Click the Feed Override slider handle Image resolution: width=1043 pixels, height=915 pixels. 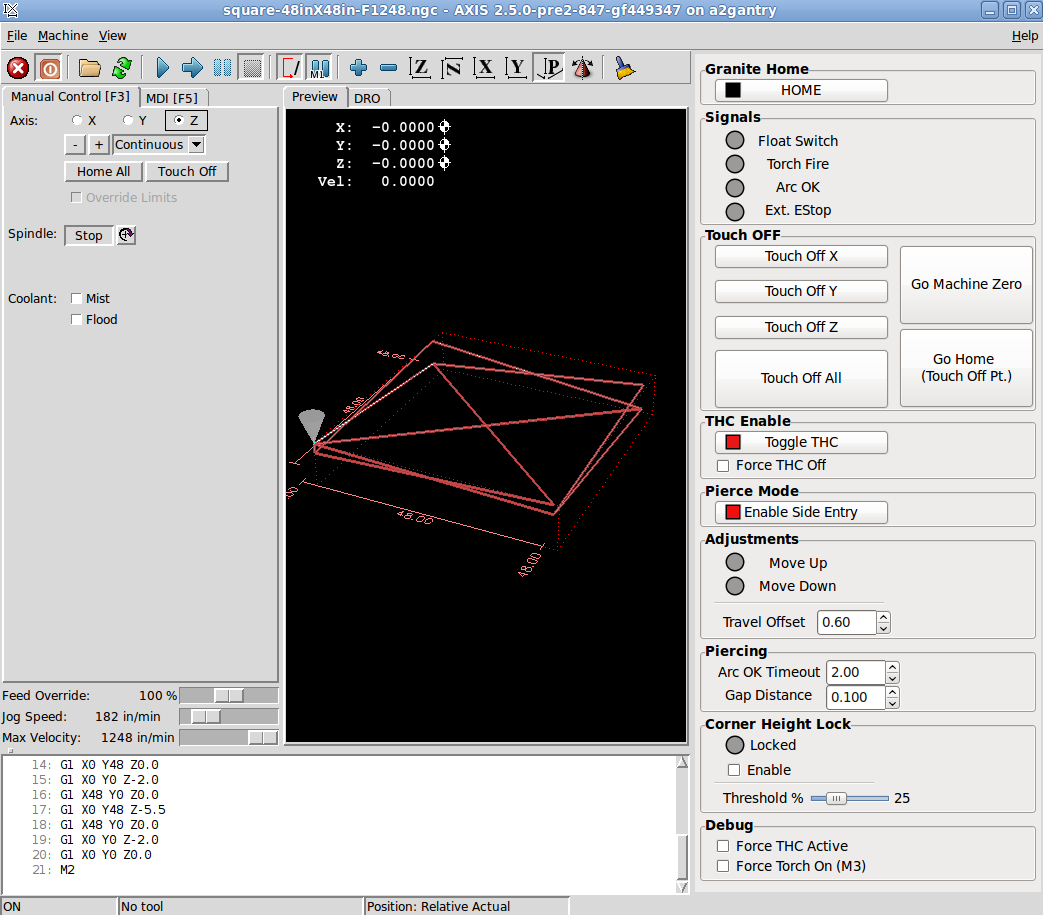(229, 696)
